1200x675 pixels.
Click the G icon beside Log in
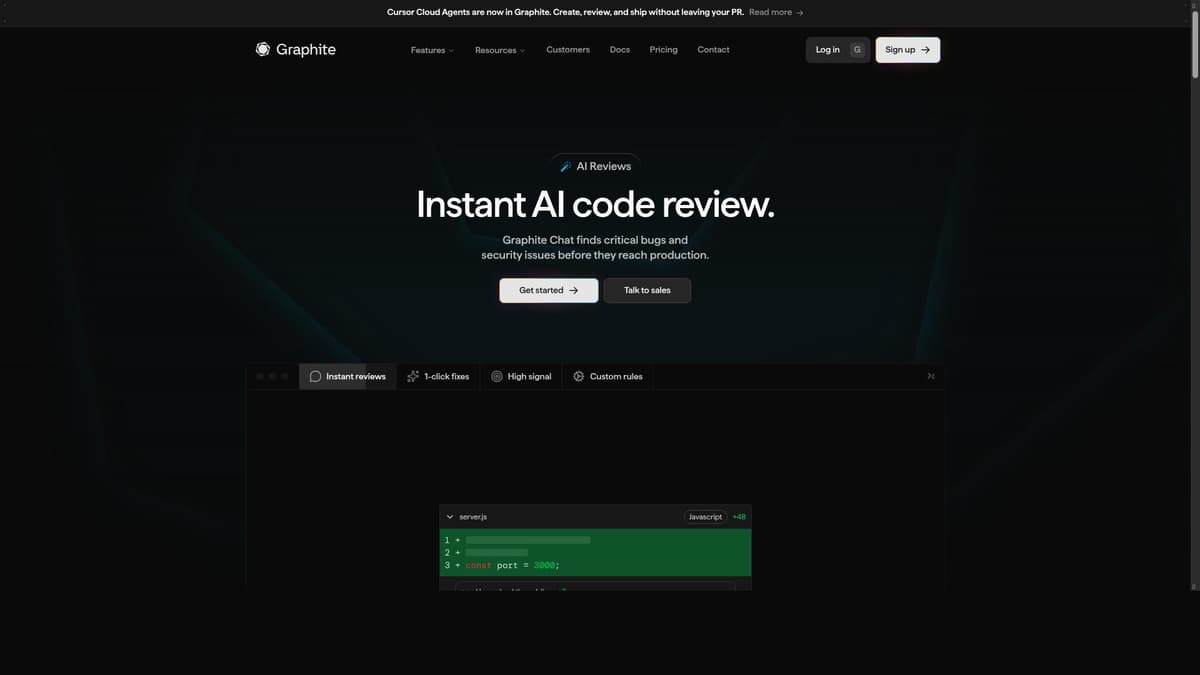(857, 49)
